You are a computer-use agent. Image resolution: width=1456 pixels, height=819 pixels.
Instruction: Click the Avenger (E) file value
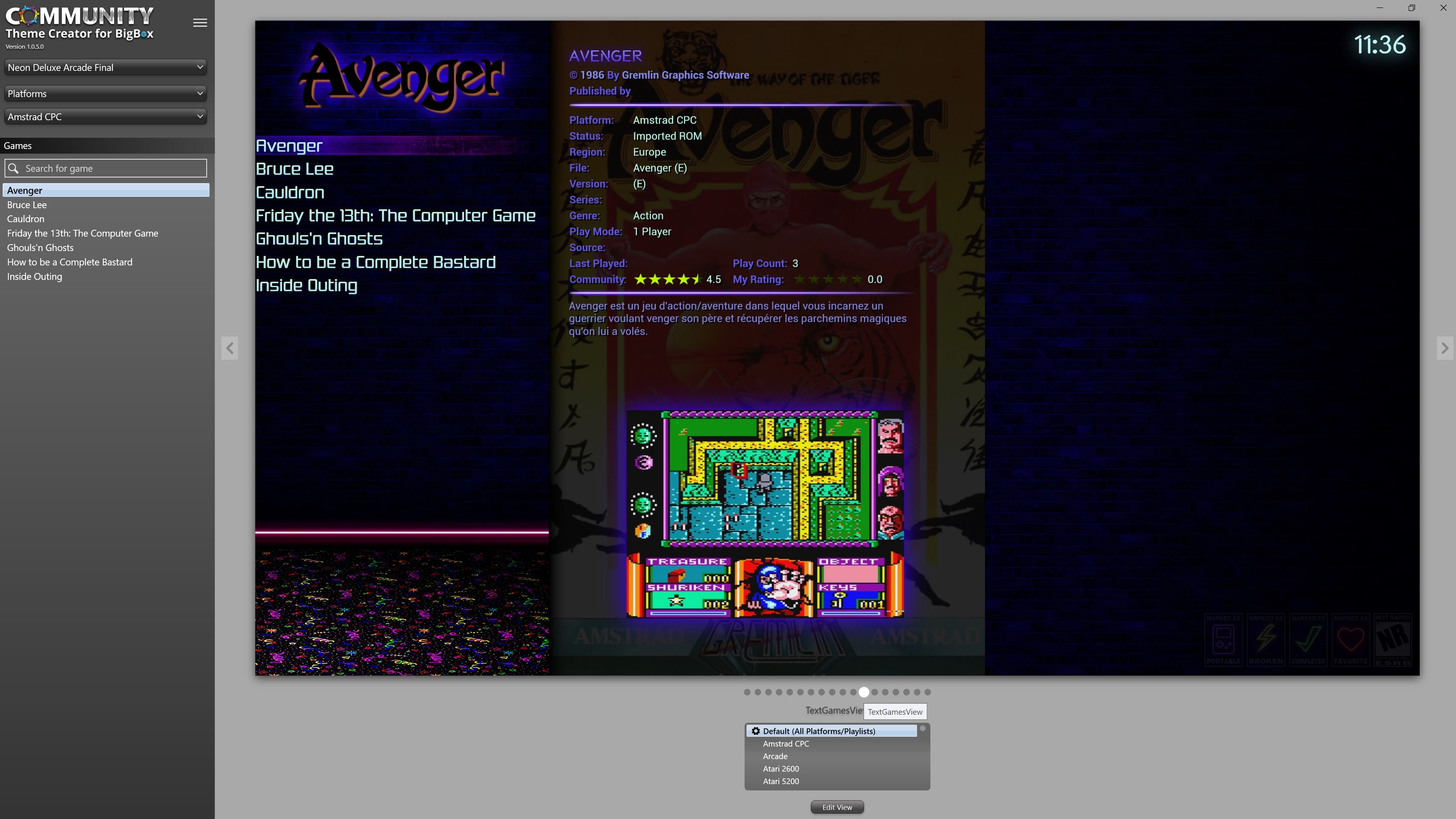click(660, 168)
